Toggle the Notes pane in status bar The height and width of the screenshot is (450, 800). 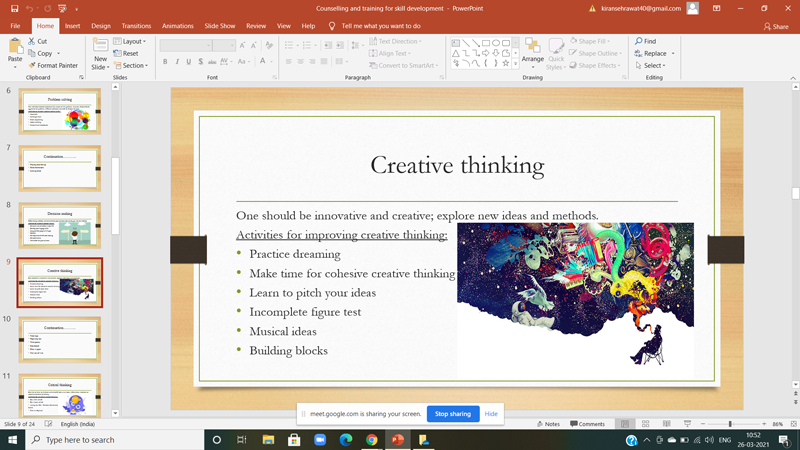click(x=548, y=424)
